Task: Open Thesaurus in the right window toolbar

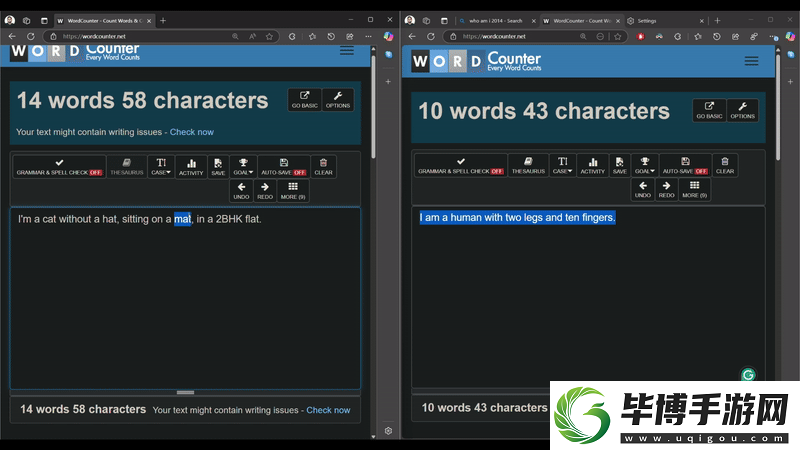Action: point(528,166)
